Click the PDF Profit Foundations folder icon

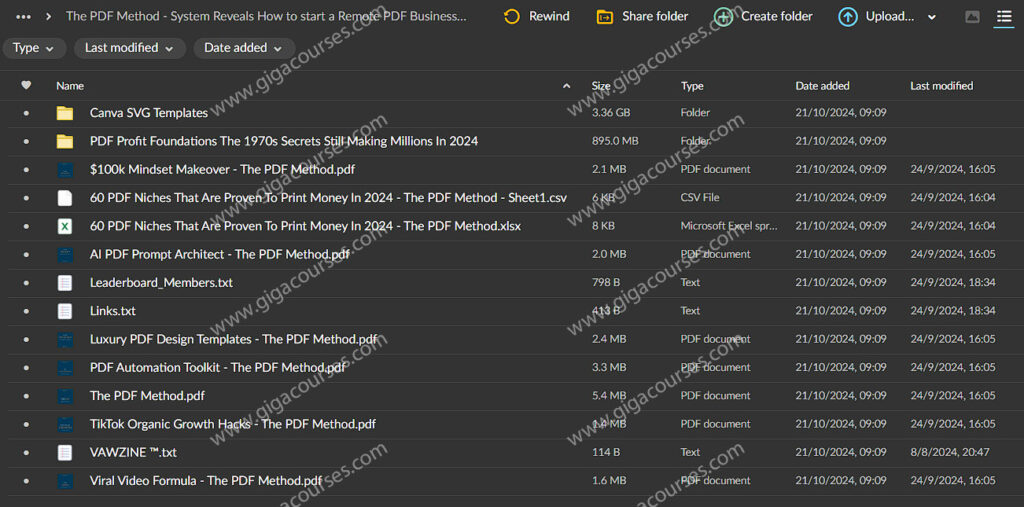click(65, 141)
